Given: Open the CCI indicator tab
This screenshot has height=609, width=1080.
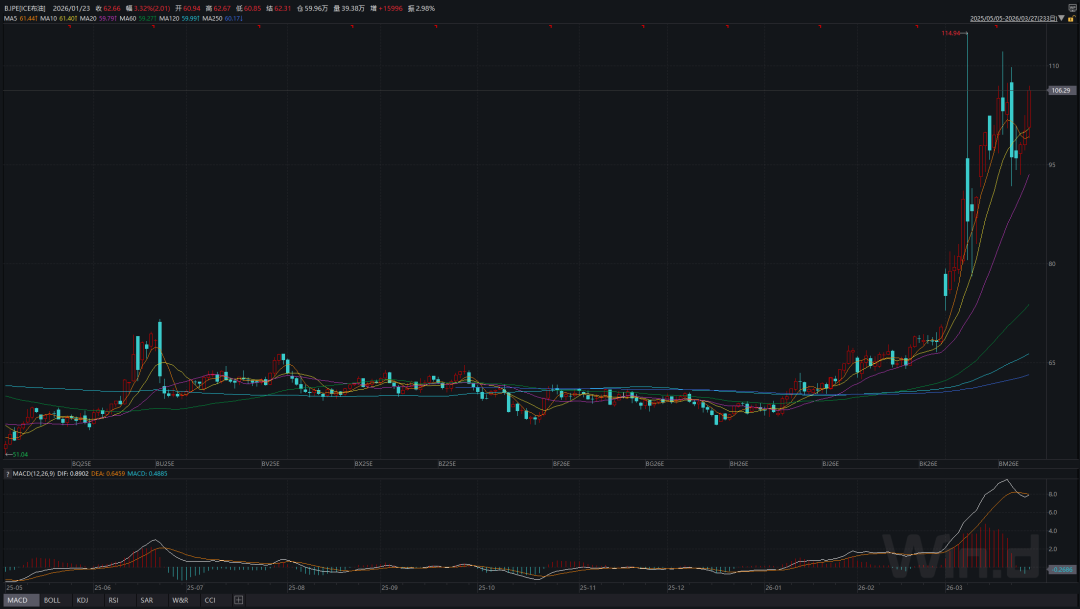Looking at the screenshot, I should pyautogui.click(x=210, y=600).
